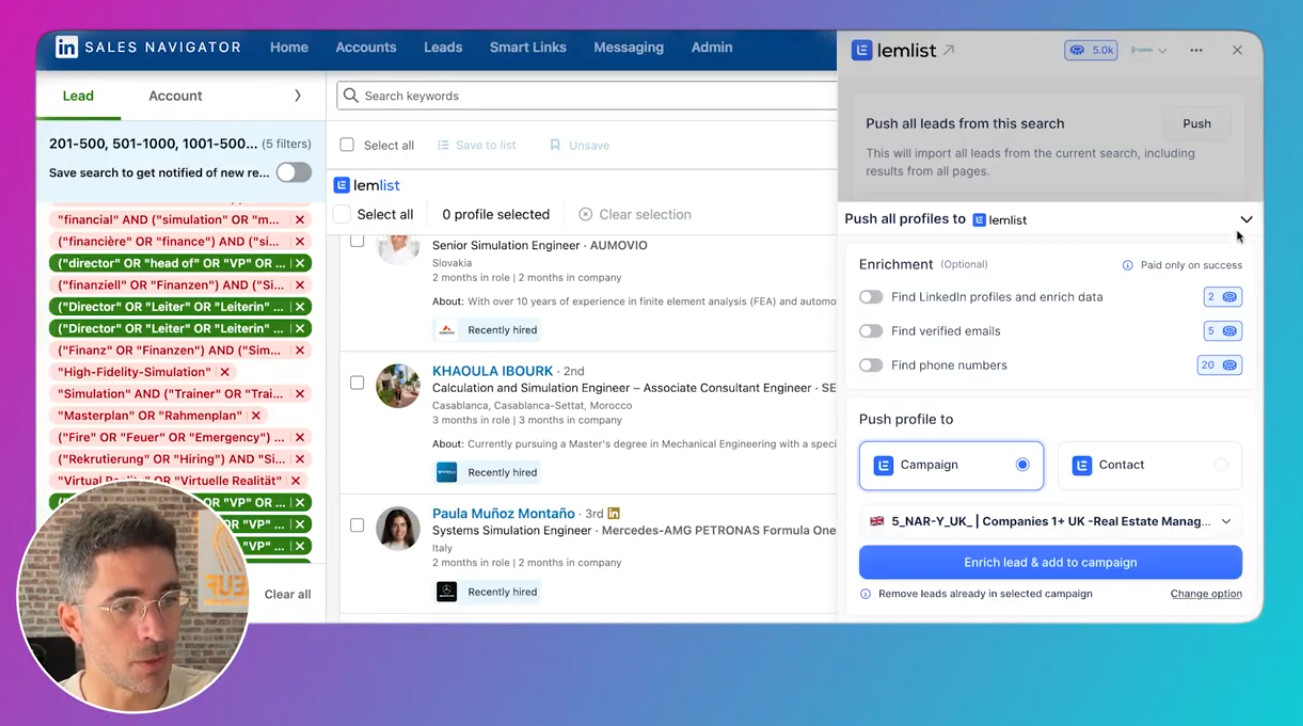Open Home in Sales Navigator menu
1303x726 pixels.
(x=289, y=47)
